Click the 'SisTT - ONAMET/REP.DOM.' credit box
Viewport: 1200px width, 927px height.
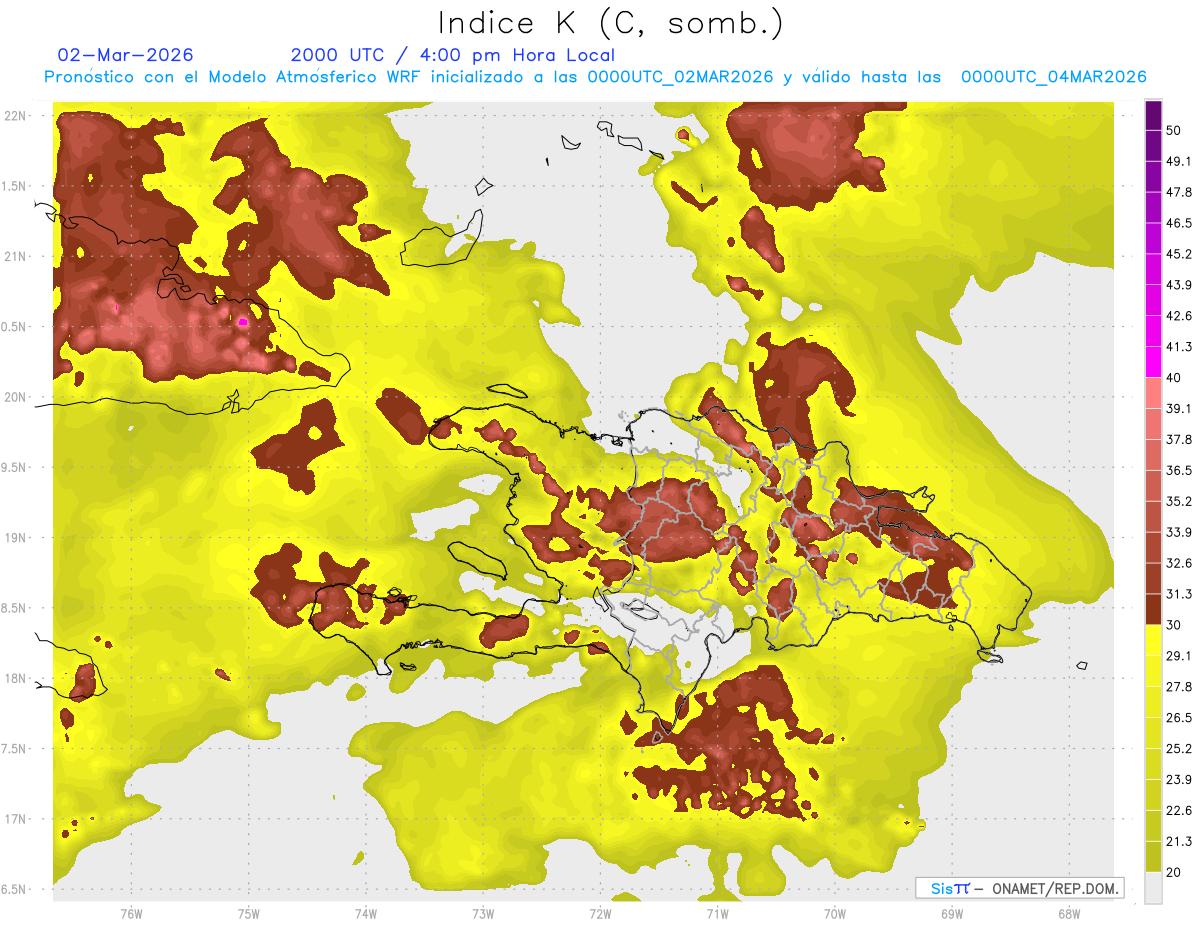[x=1019, y=888]
